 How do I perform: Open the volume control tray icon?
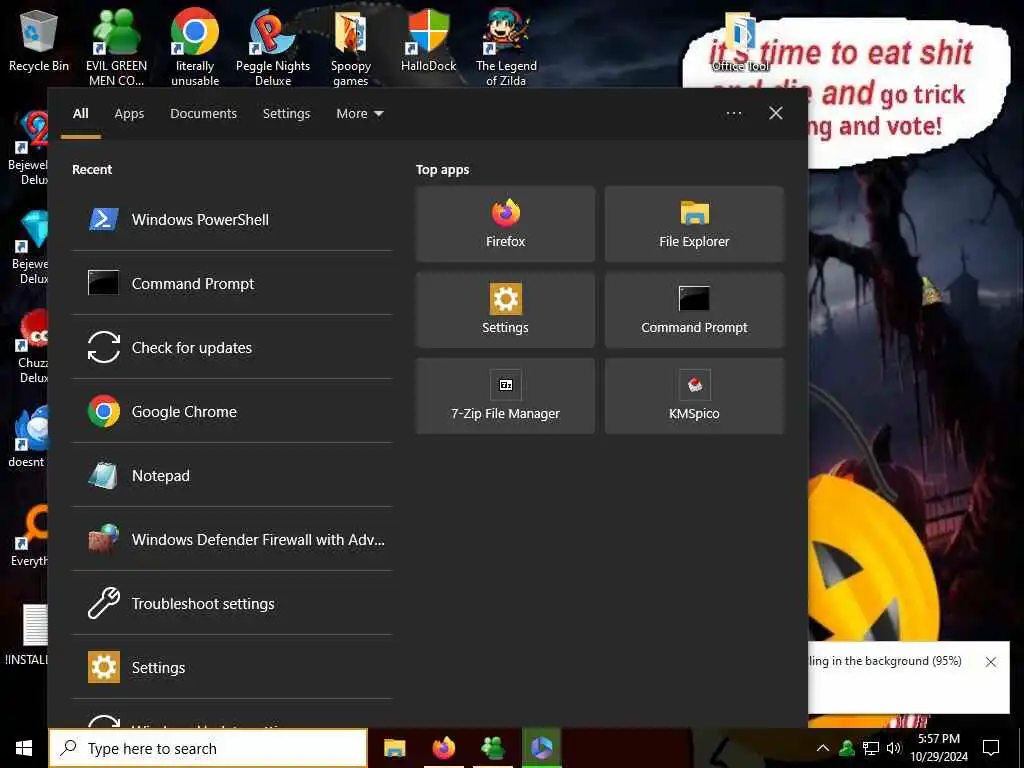tap(894, 748)
